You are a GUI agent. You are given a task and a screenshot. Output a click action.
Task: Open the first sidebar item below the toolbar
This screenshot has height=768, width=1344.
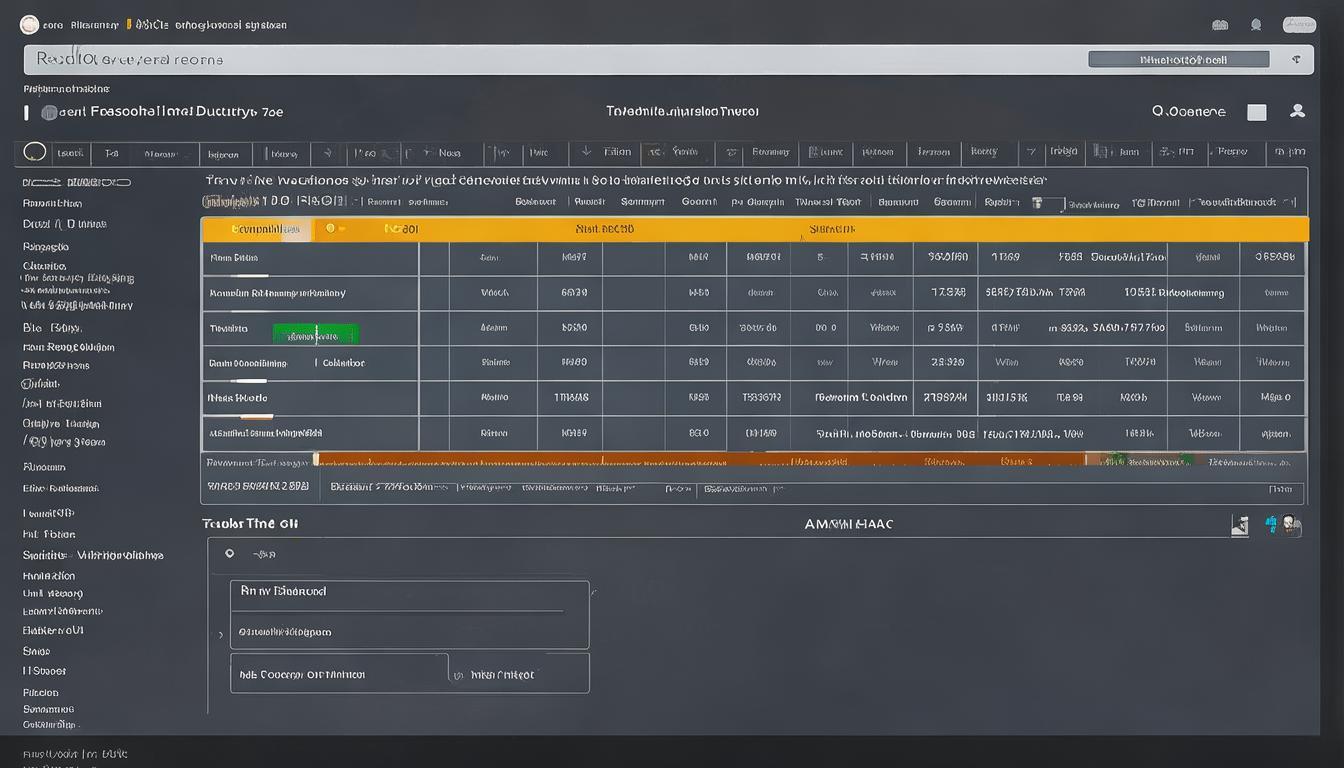coord(77,183)
